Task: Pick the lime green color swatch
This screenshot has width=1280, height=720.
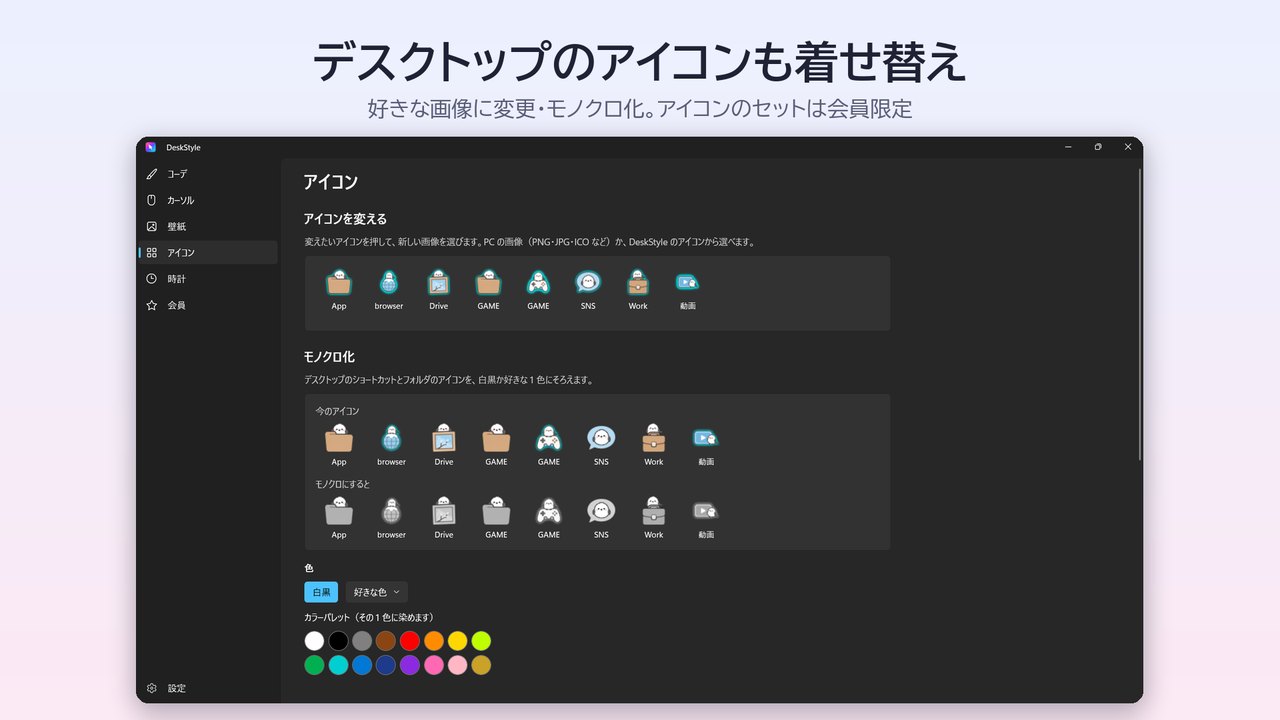Action: coord(481,641)
